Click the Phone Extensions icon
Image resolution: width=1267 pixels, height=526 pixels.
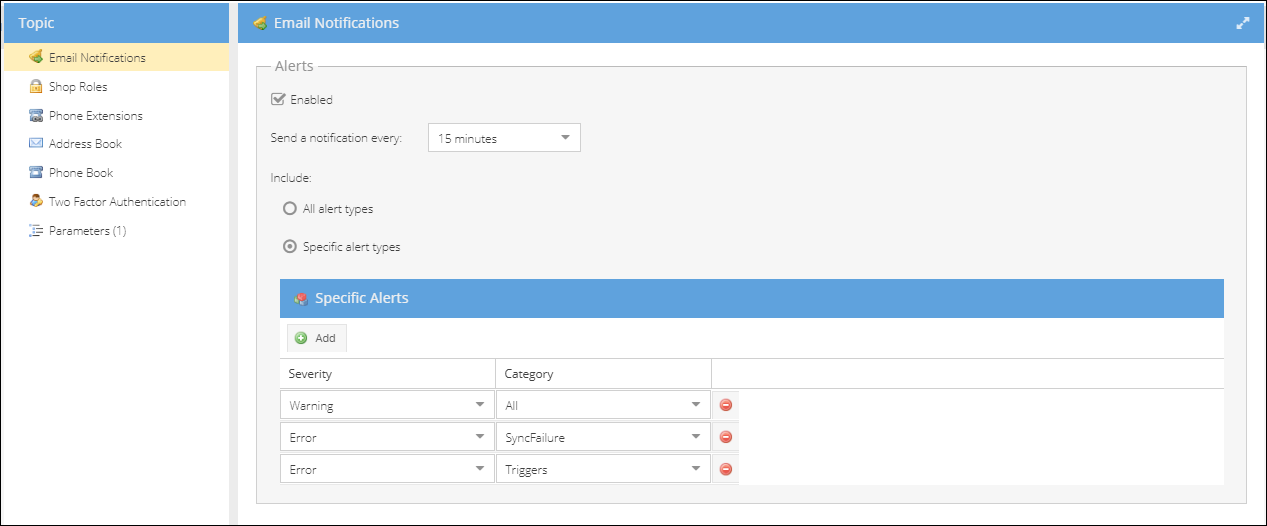pyautogui.click(x=36, y=115)
